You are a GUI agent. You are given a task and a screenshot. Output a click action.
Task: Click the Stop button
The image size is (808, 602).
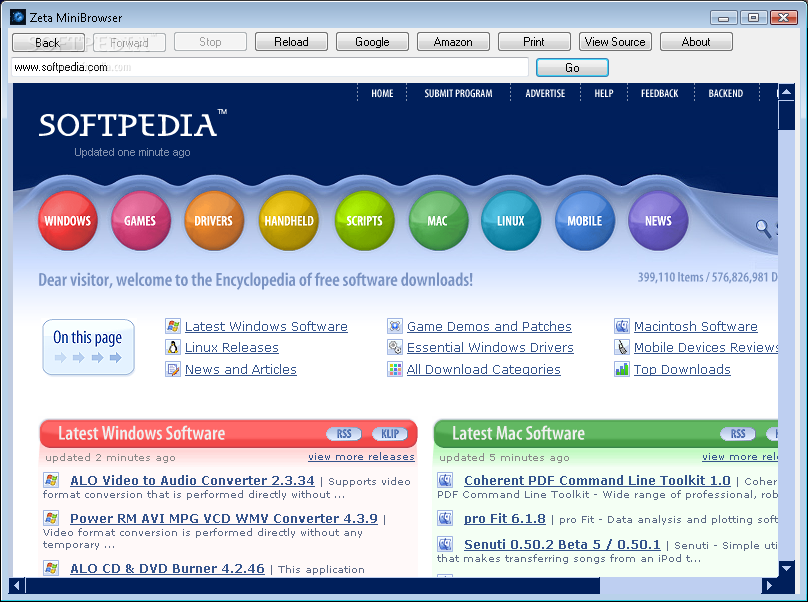coord(210,42)
